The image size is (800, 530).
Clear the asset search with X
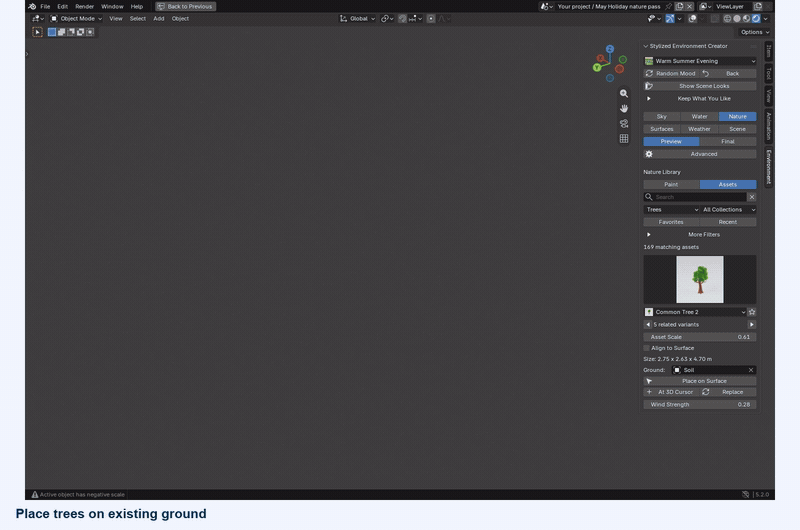click(x=752, y=197)
